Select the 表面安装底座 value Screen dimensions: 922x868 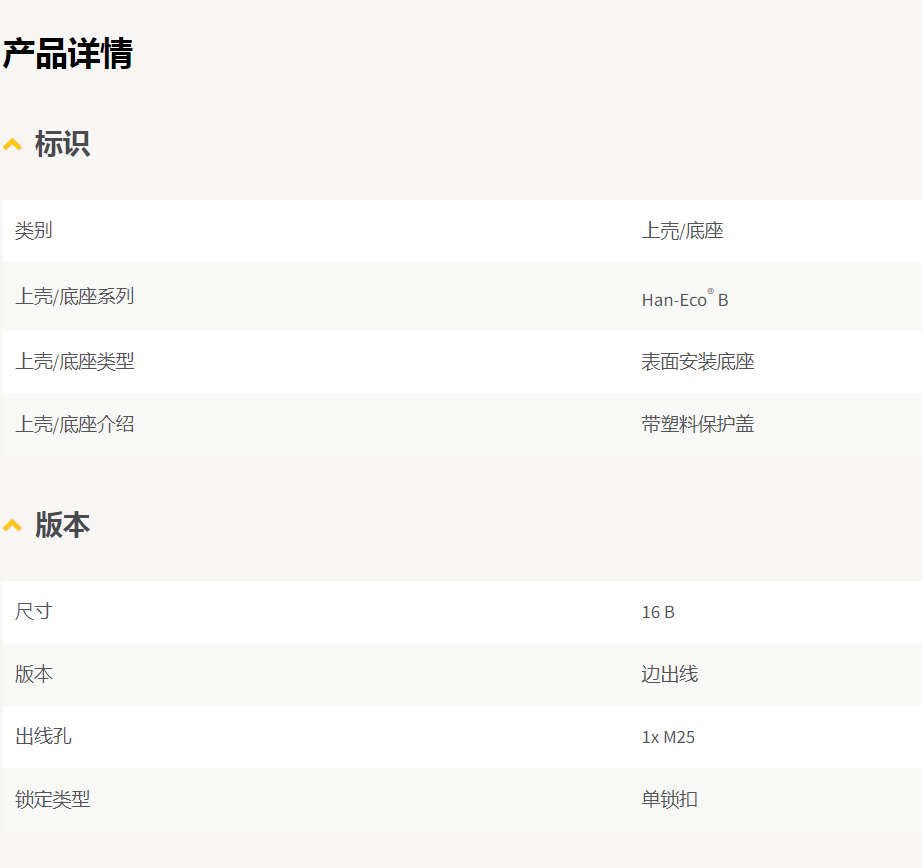698,362
